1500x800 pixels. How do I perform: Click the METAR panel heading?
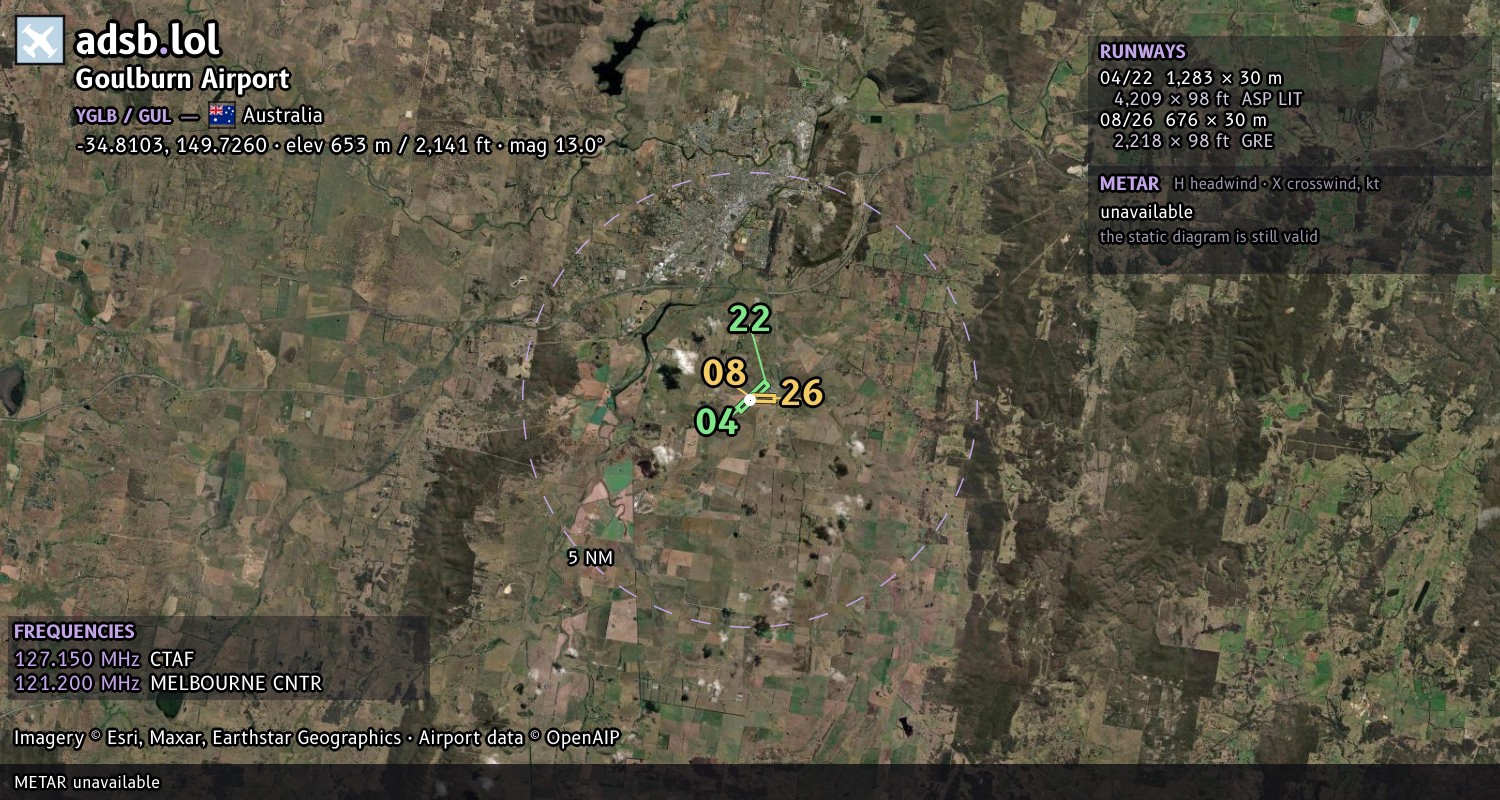pos(1129,184)
